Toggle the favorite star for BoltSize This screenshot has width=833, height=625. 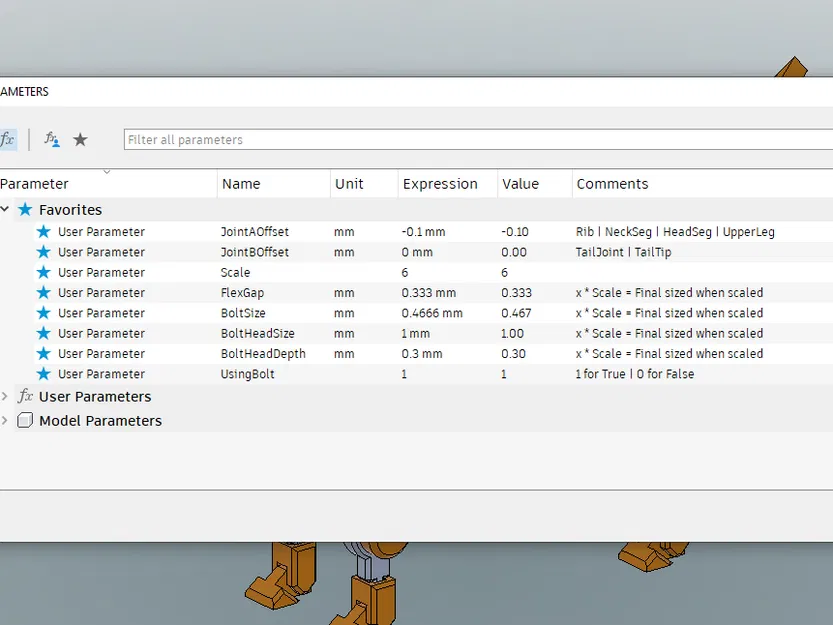tap(44, 313)
